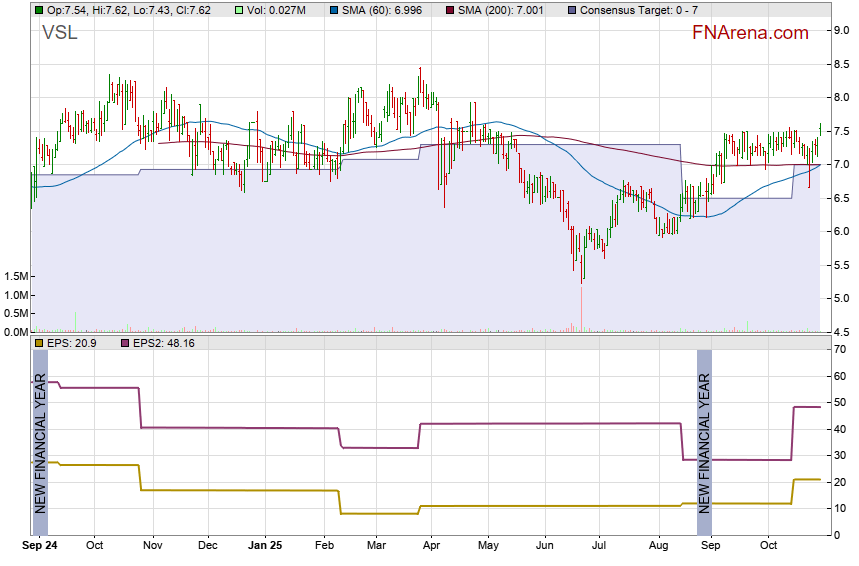Click the purple EPS2 legend swatch
Screen dimensions: 859x566
(125, 343)
